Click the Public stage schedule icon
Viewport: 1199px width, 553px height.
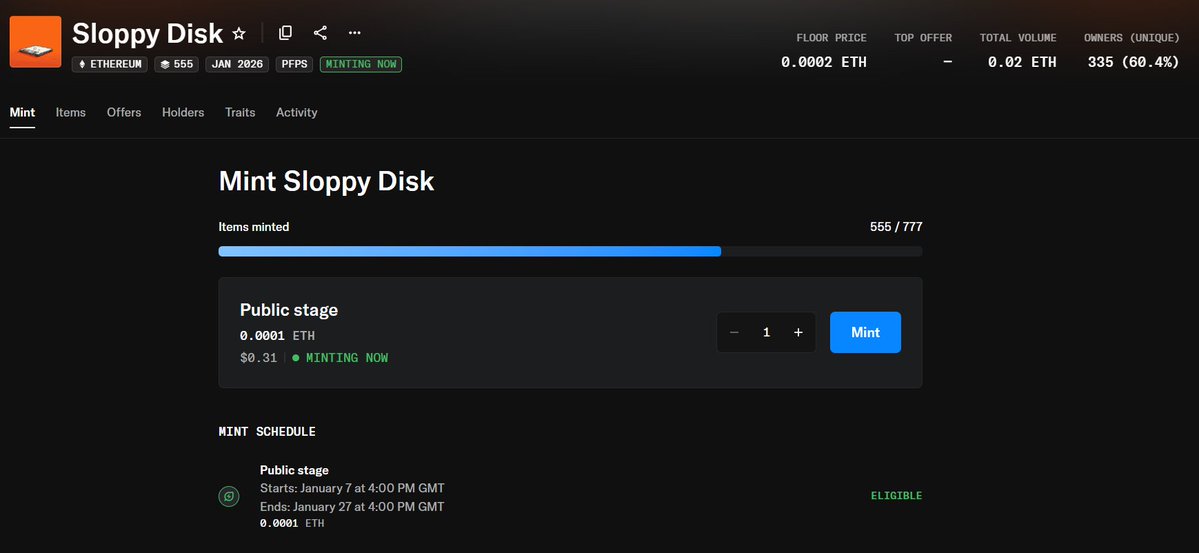click(229, 497)
